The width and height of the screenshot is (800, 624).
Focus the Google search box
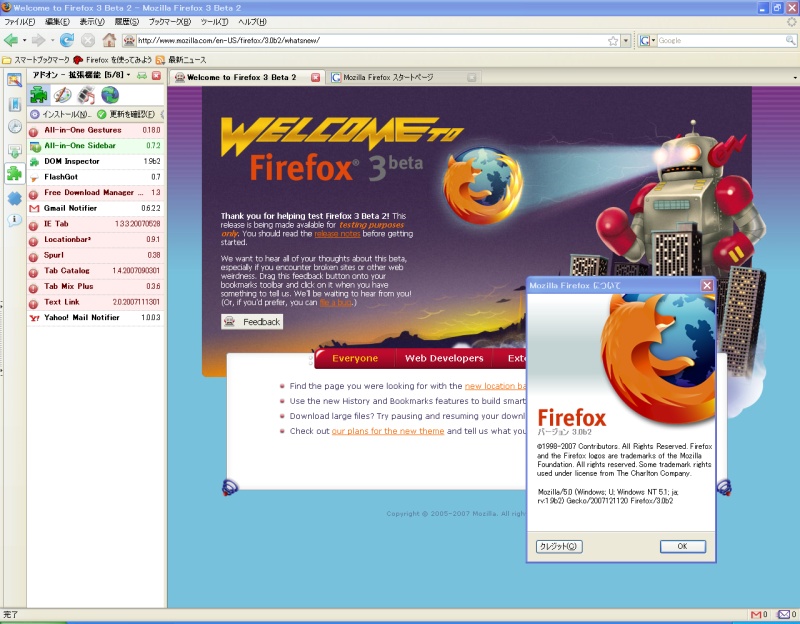coord(721,40)
